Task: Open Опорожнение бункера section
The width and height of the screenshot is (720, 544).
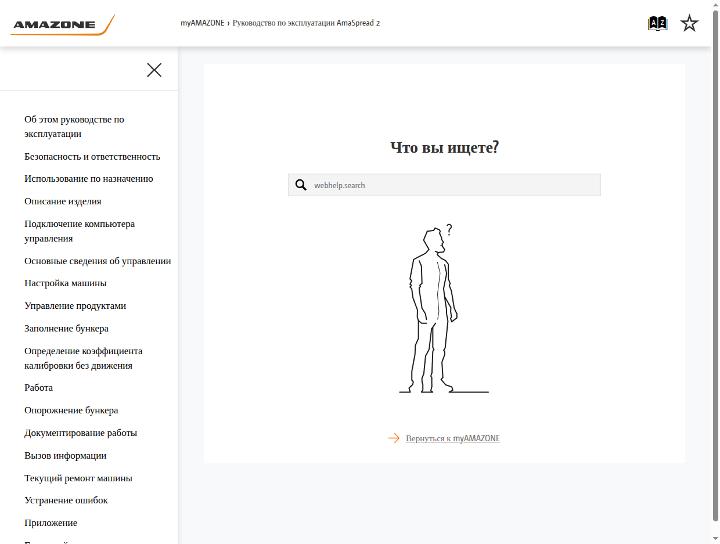Action: click(71, 410)
